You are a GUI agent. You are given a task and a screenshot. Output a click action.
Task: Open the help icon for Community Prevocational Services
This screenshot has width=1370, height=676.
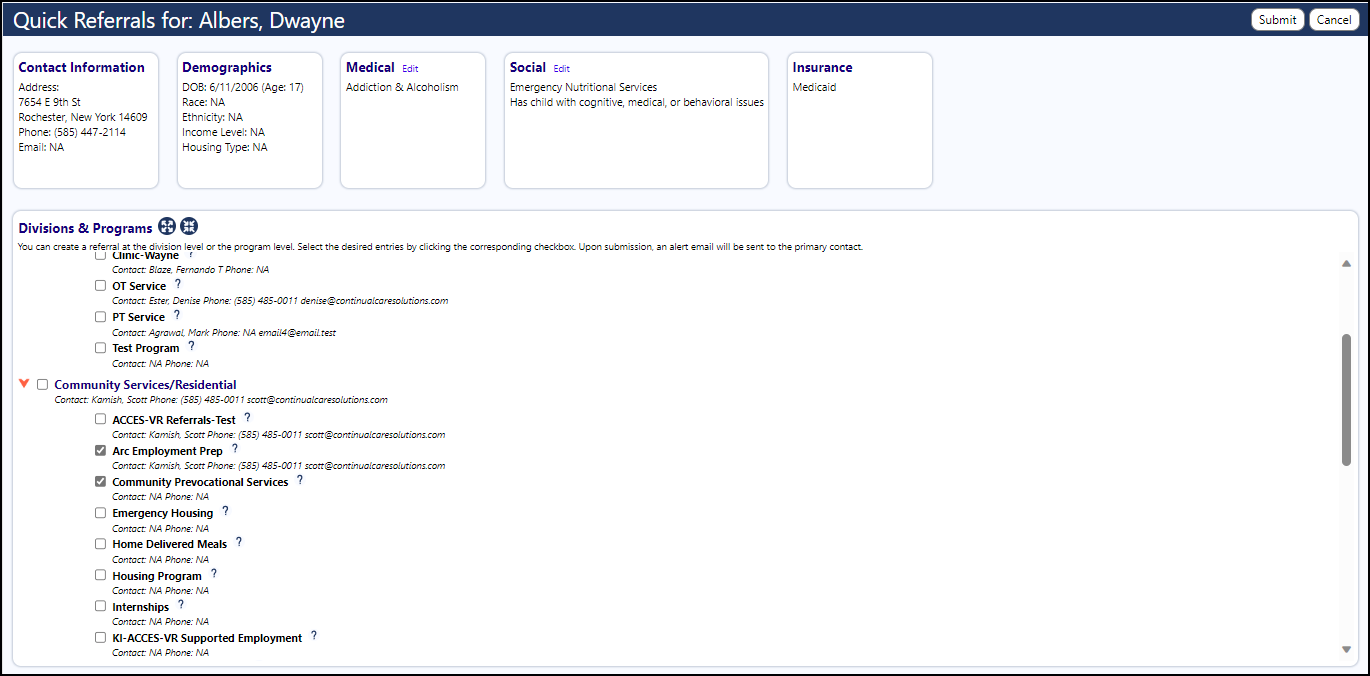tap(299, 480)
